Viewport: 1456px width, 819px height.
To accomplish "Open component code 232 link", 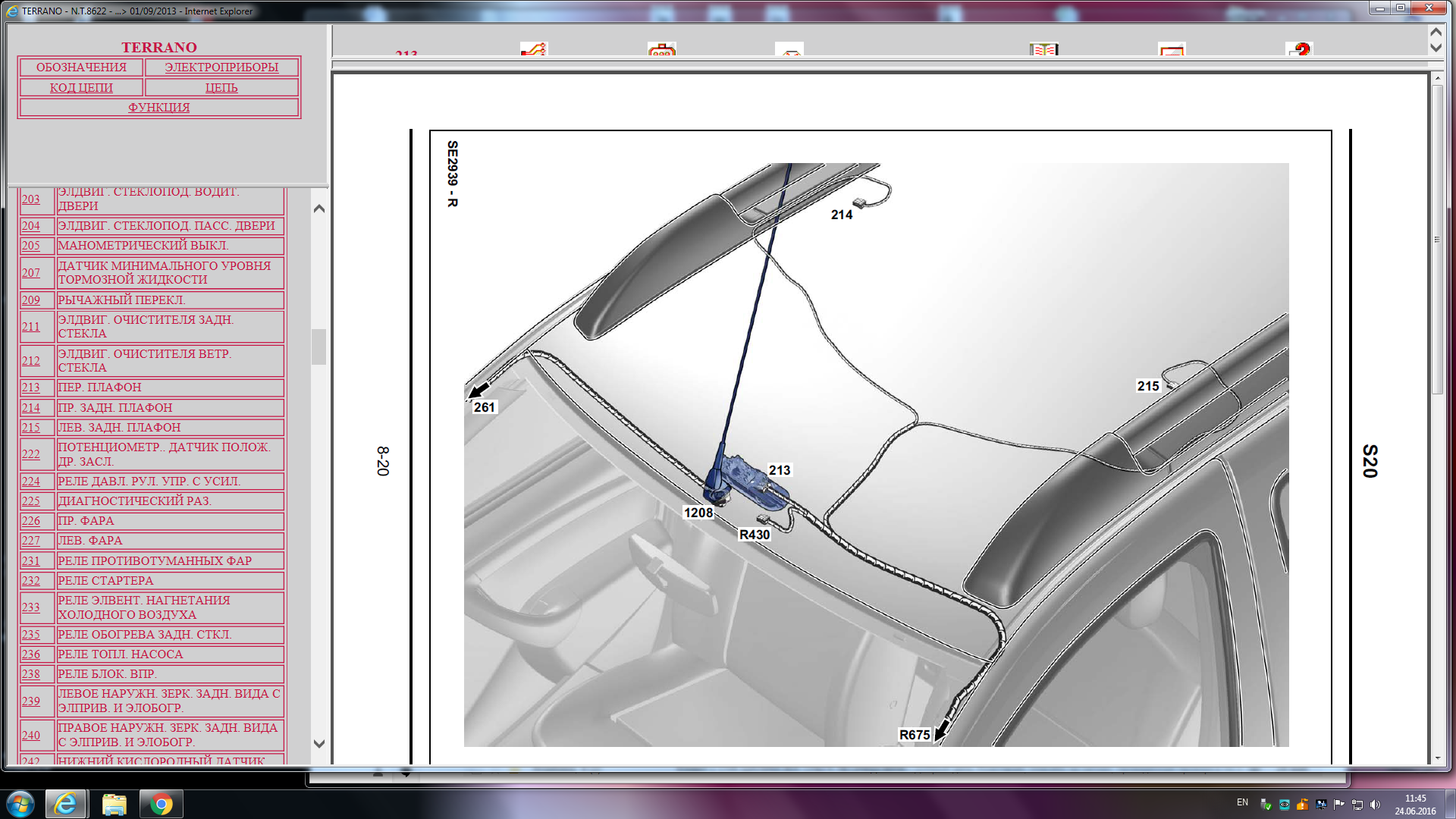I will (x=31, y=581).
